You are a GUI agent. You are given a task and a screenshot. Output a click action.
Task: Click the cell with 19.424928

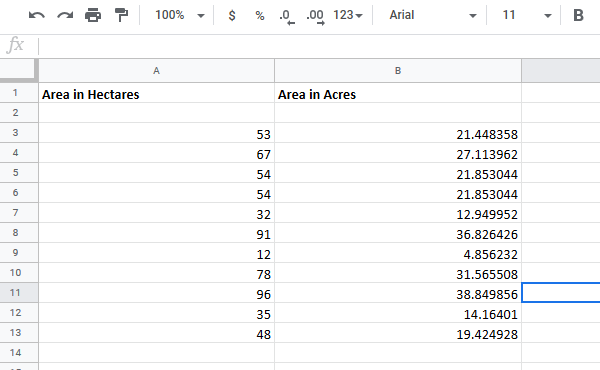click(x=398, y=333)
